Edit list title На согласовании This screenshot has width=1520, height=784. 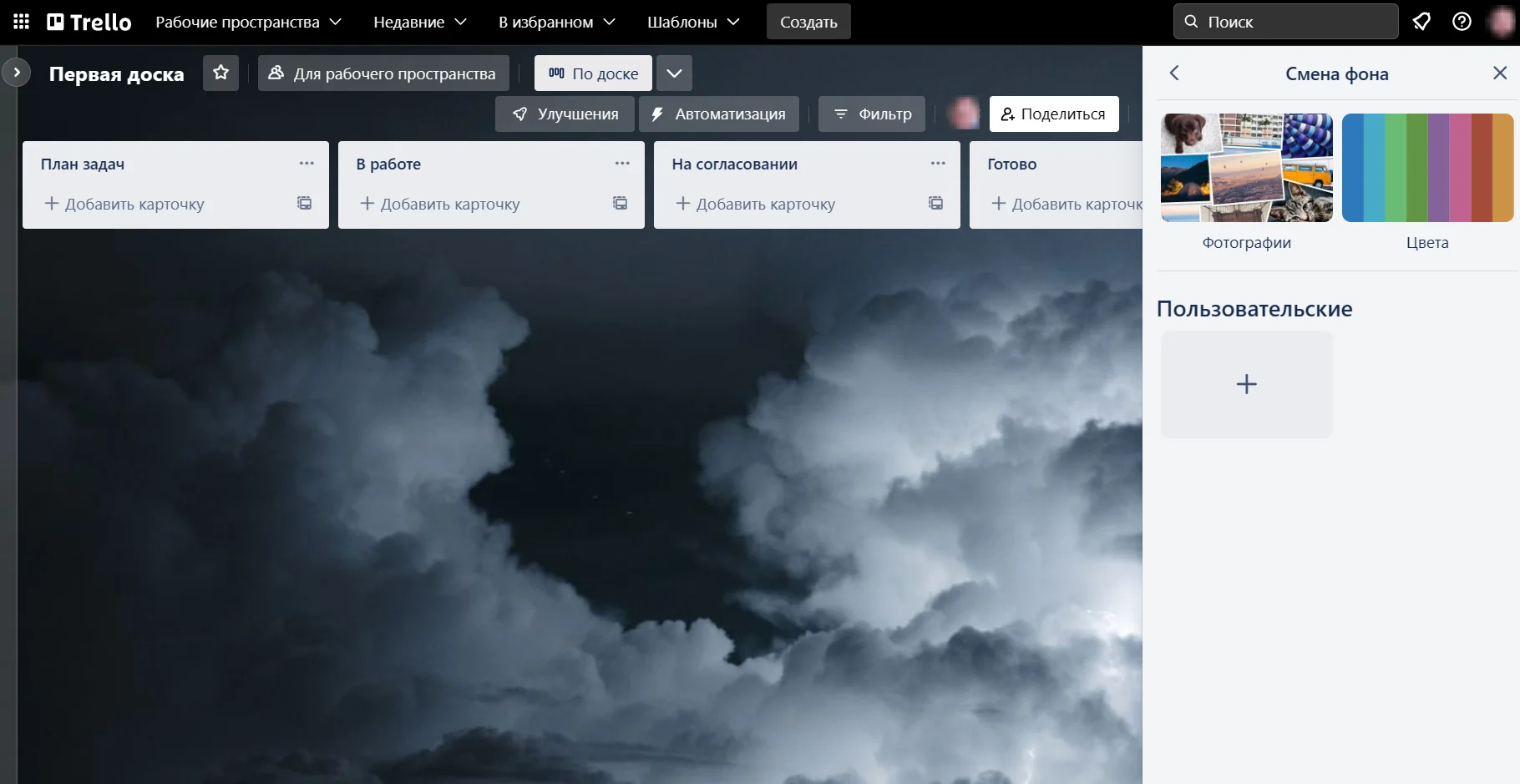point(735,164)
